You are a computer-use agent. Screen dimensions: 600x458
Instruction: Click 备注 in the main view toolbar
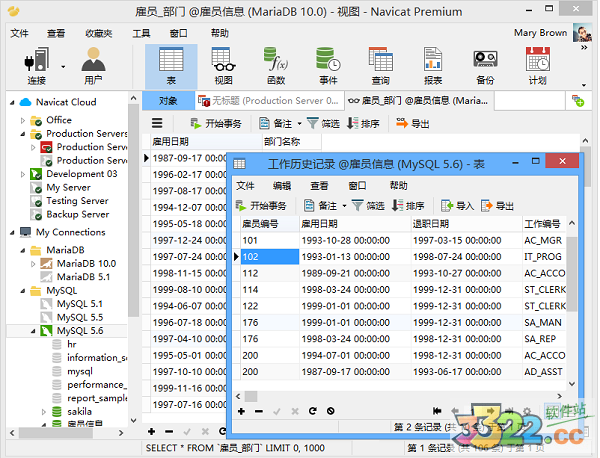coord(276,123)
